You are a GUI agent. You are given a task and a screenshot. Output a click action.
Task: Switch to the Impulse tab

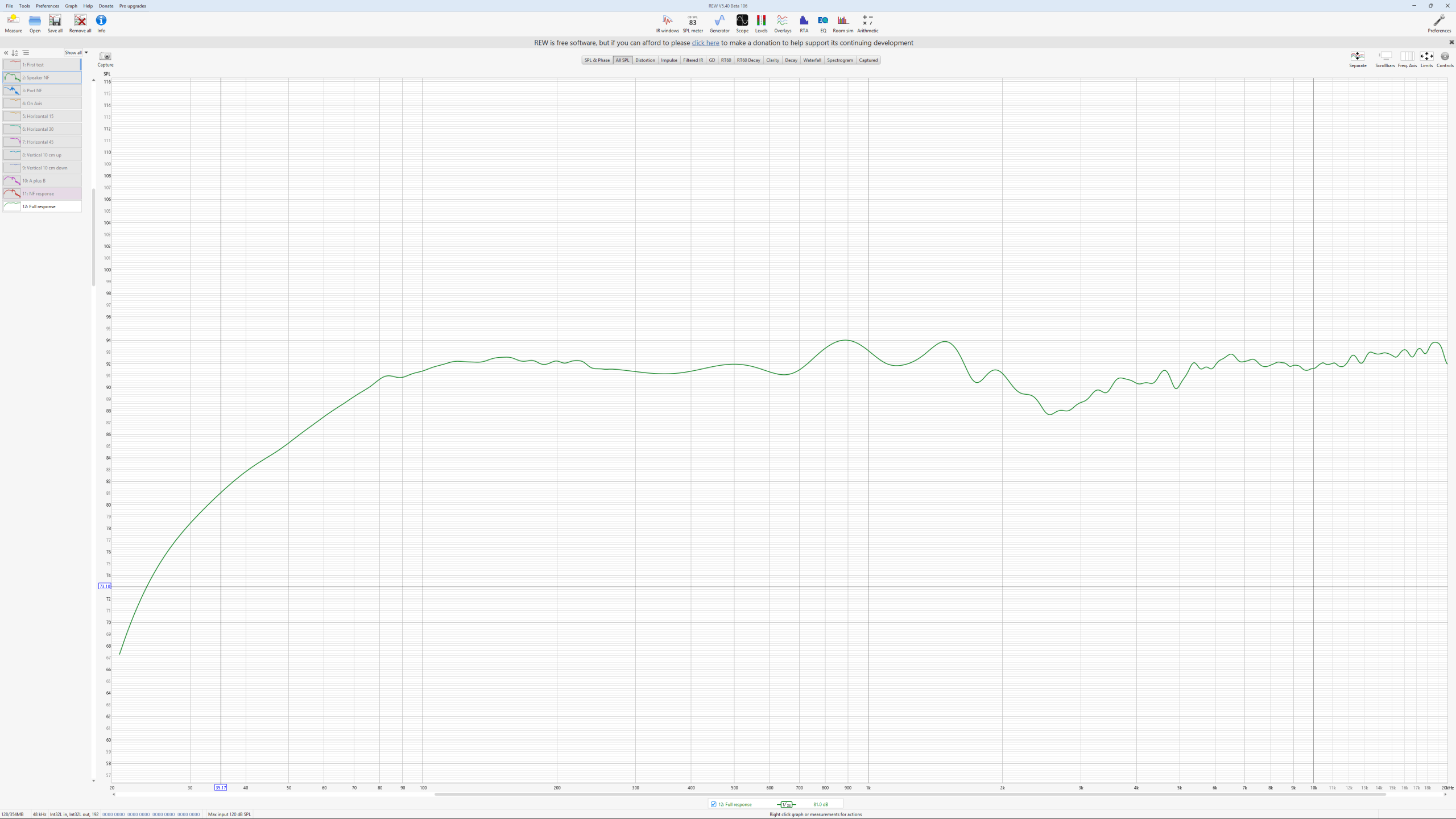click(669, 60)
